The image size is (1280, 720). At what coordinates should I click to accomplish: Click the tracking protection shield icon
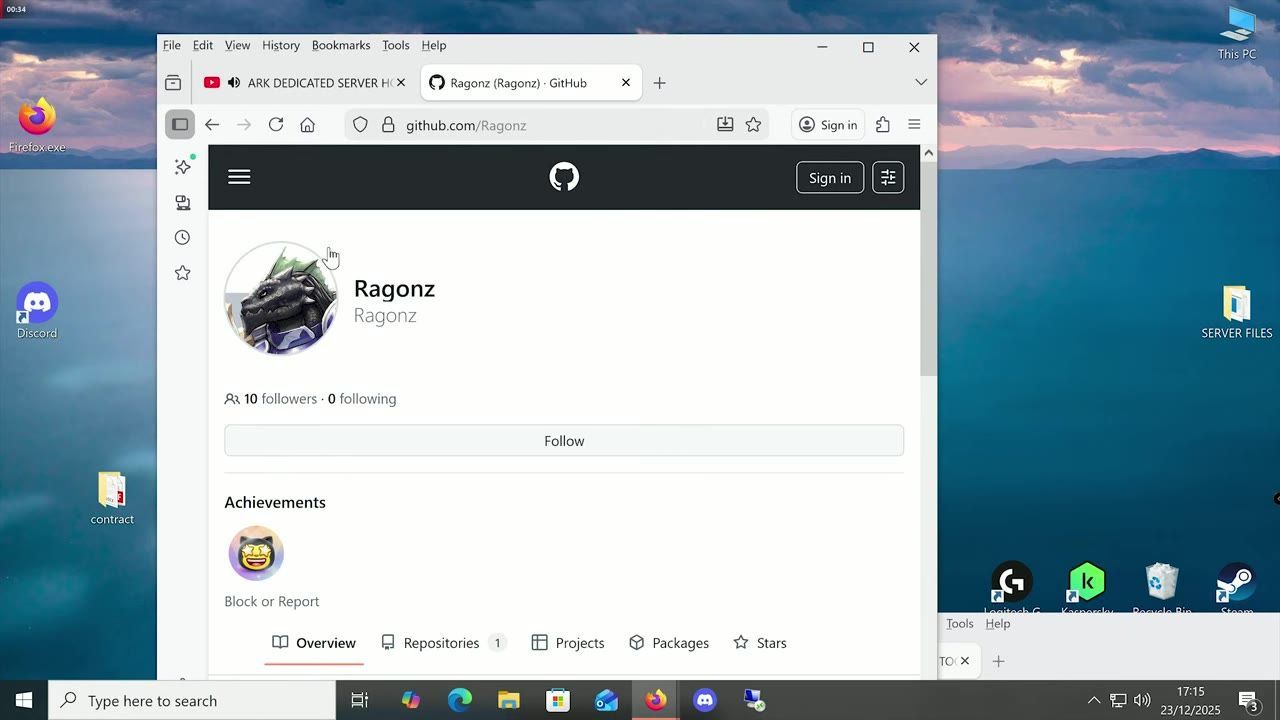point(360,125)
